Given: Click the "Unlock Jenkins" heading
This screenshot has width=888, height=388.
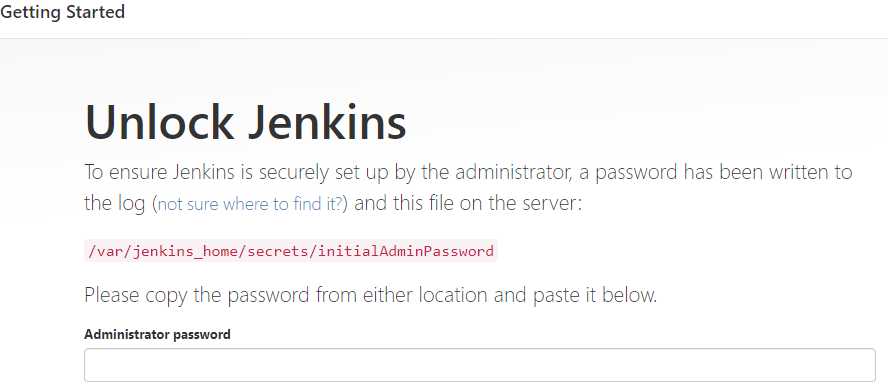Looking at the screenshot, I should click(246, 122).
